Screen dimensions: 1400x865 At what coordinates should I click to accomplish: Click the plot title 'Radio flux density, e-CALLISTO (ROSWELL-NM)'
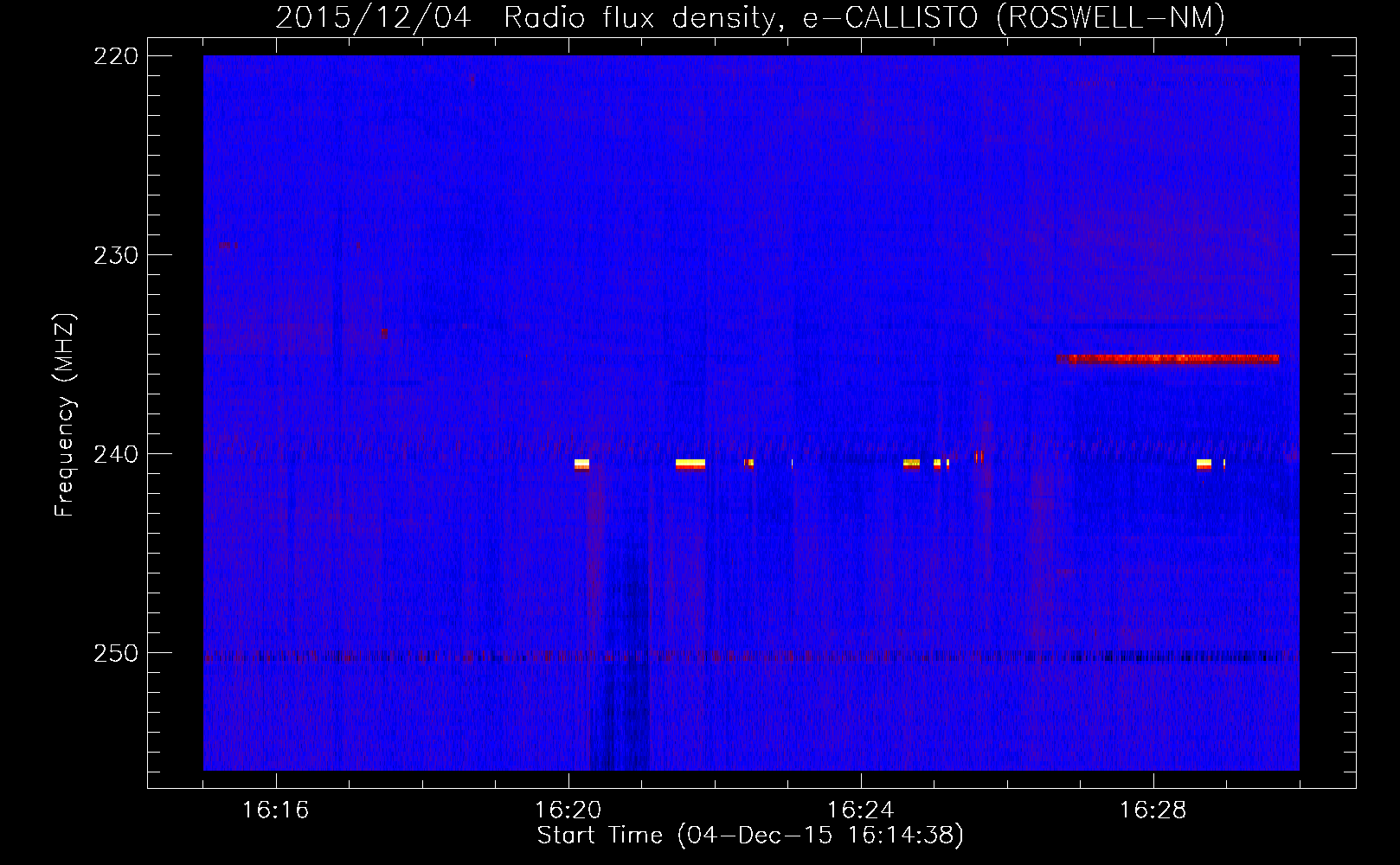(864, 17)
